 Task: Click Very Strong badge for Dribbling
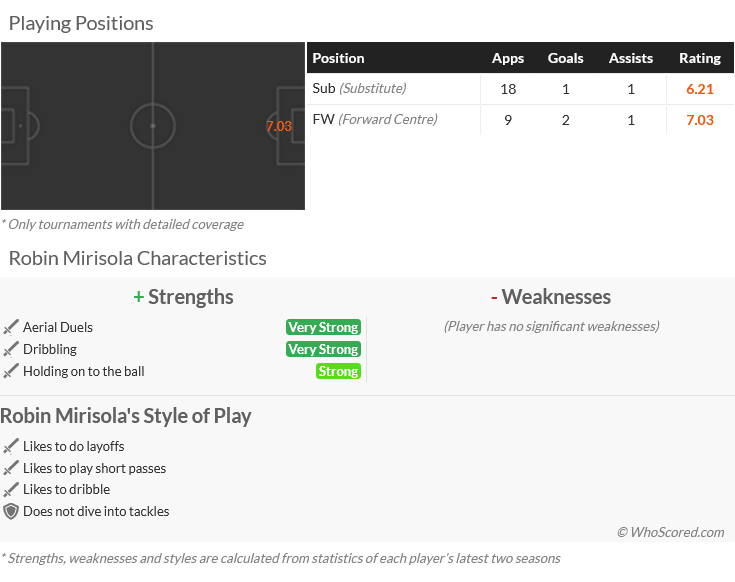point(323,349)
